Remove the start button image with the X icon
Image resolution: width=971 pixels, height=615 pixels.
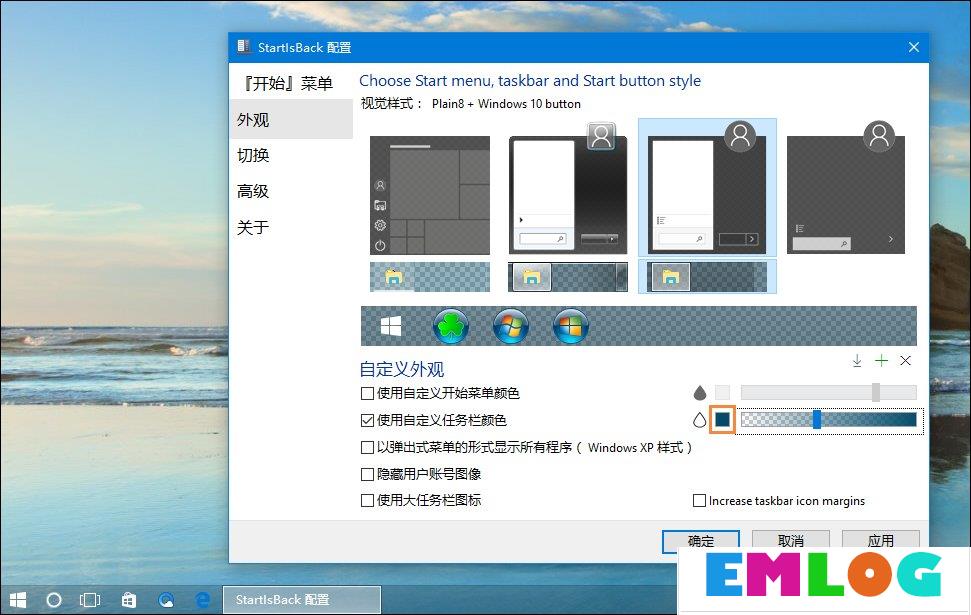905,360
